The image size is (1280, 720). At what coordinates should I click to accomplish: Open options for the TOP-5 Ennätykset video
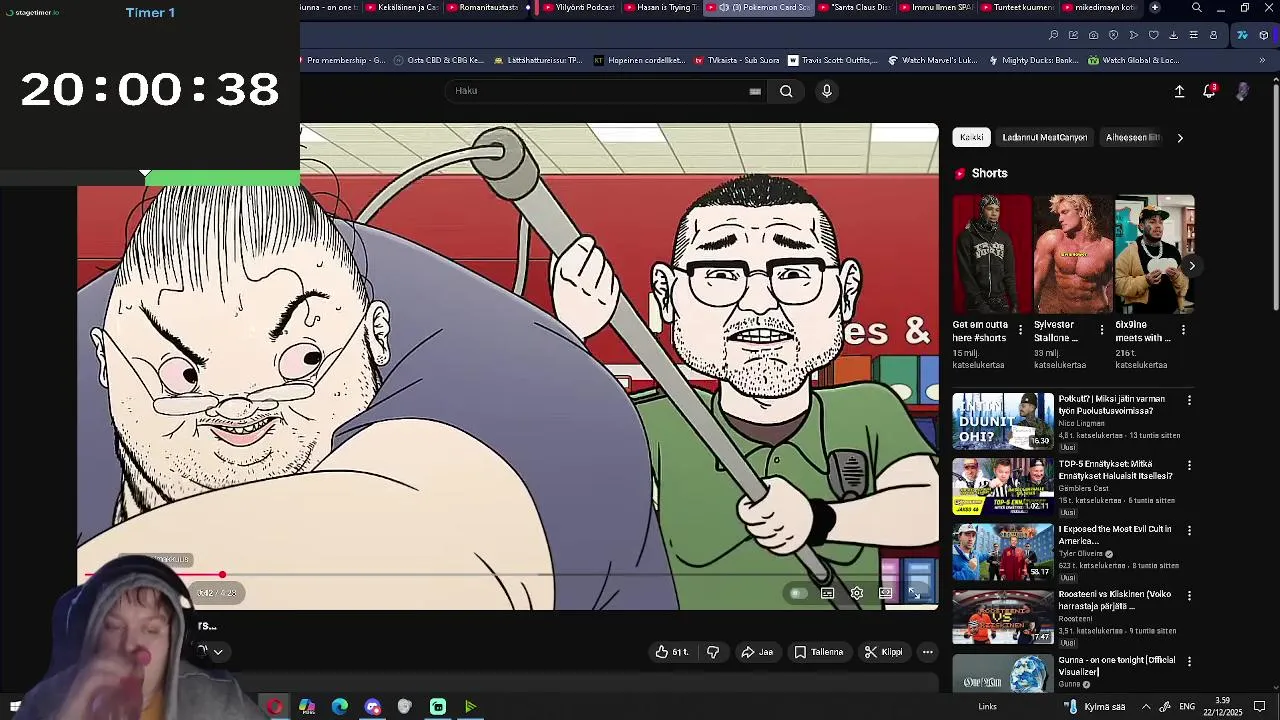click(1189, 465)
